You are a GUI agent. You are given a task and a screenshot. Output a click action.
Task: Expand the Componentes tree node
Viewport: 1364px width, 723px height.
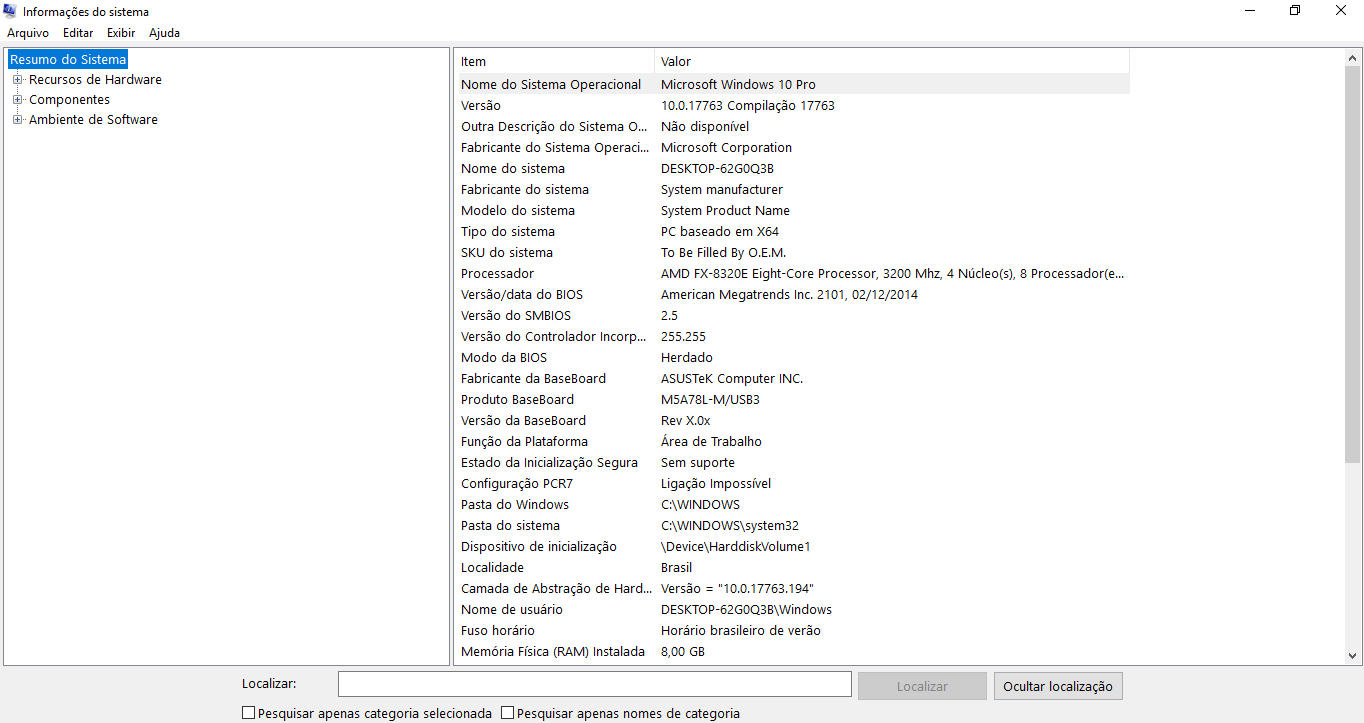tap(17, 100)
